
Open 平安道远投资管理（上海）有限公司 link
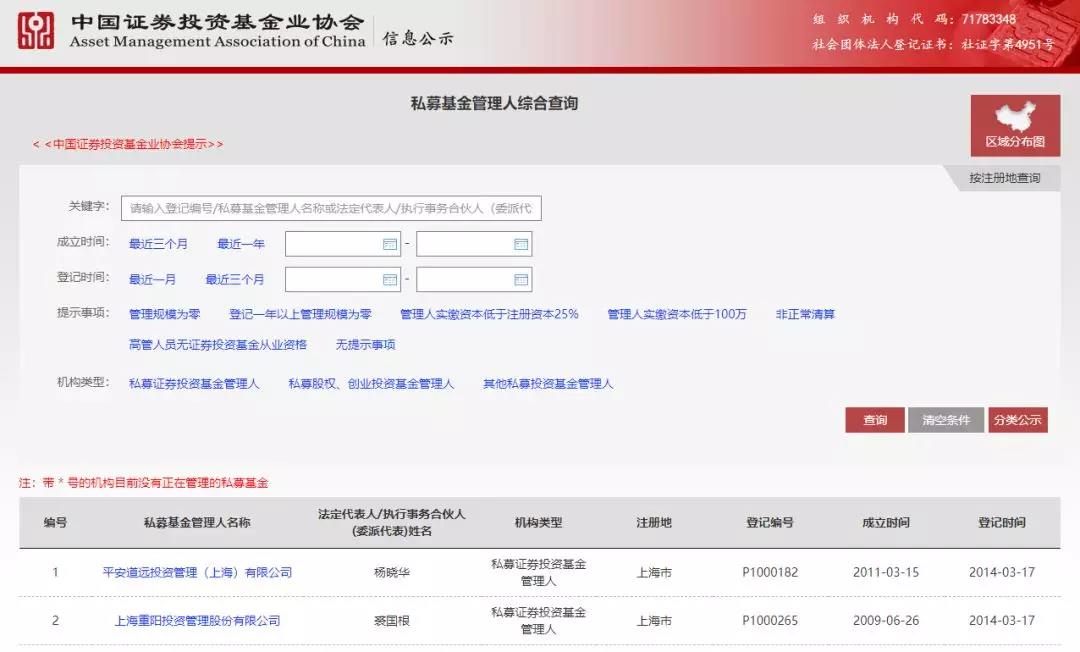[x=197, y=572]
